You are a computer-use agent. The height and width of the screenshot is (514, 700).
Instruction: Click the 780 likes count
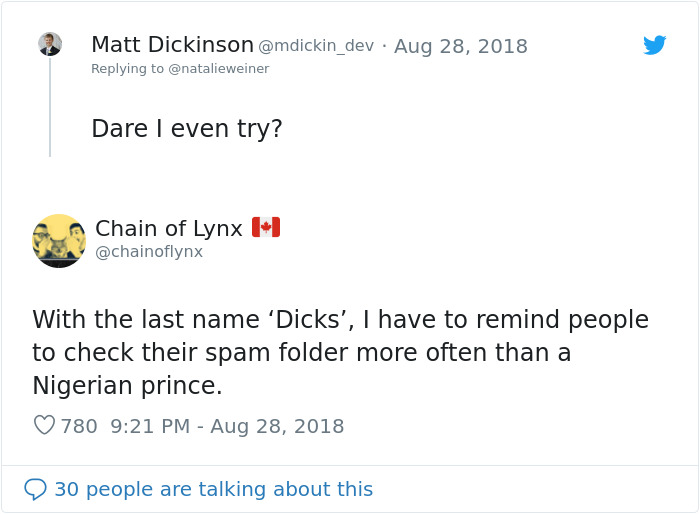coord(79,426)
